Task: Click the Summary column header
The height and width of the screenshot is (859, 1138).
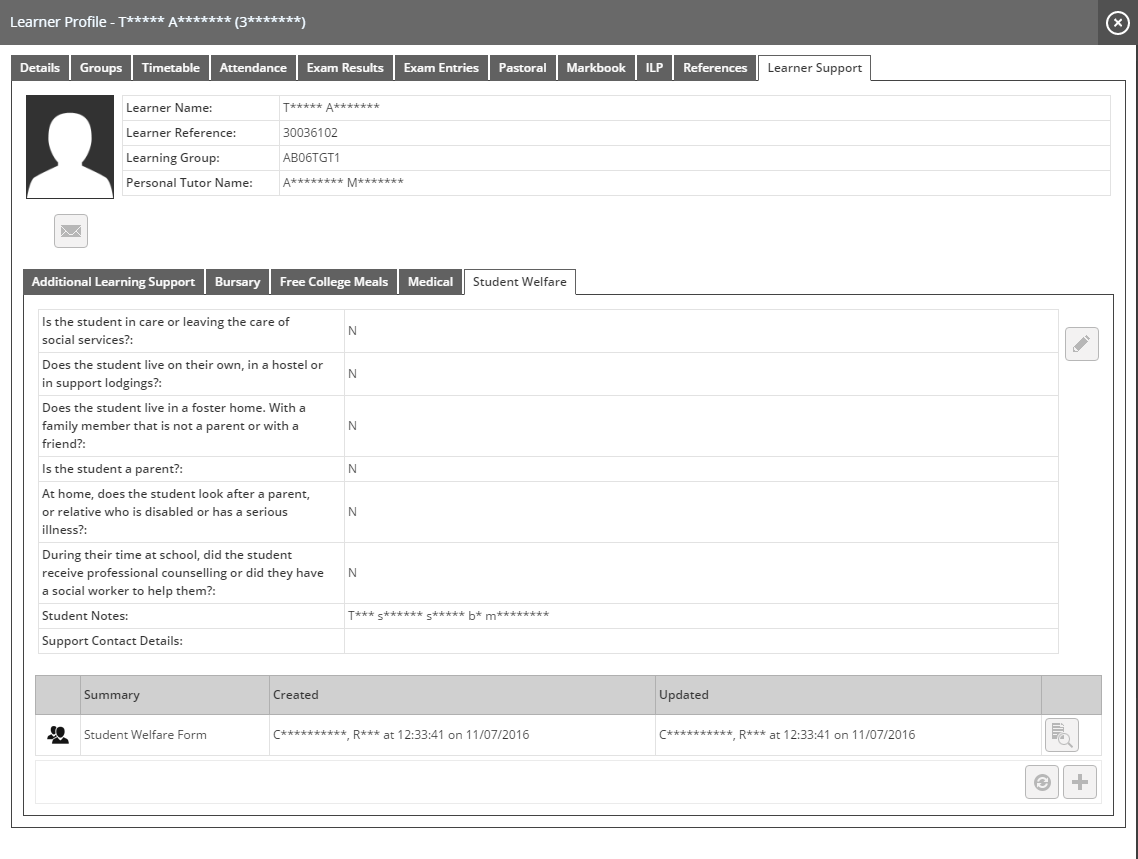Action: (112, 695)
